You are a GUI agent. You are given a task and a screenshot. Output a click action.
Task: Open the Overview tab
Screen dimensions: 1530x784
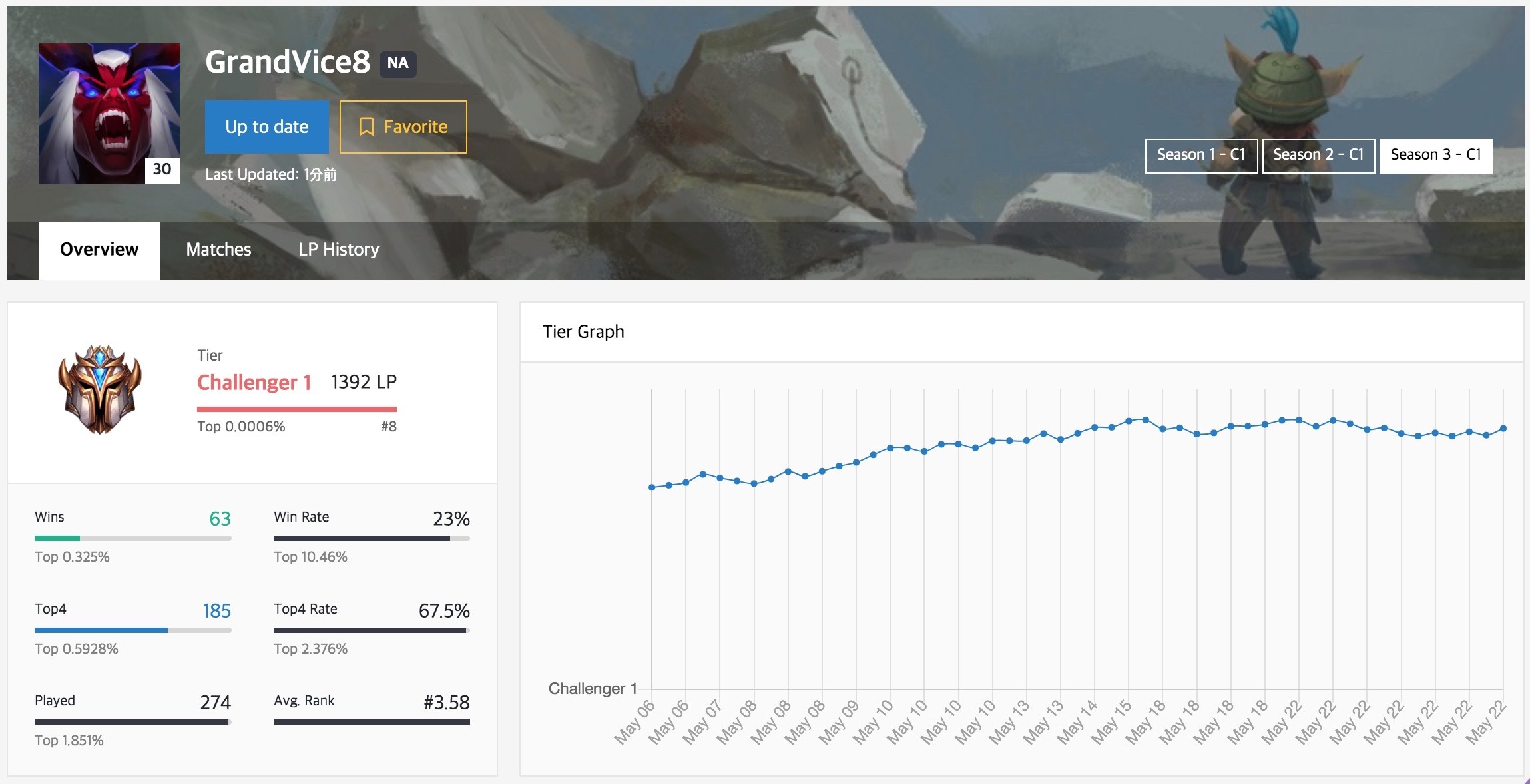(x=99, y=250)
